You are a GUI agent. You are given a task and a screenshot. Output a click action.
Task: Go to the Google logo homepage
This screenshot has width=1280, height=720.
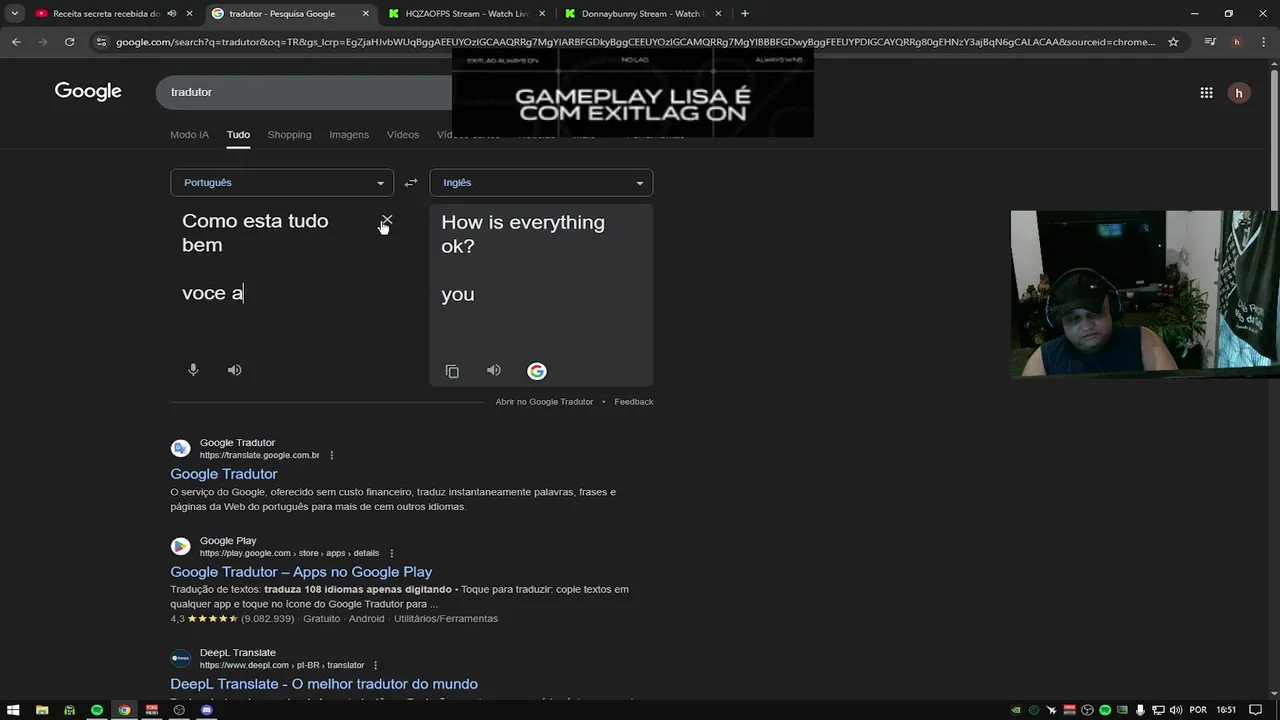point(88,91)
